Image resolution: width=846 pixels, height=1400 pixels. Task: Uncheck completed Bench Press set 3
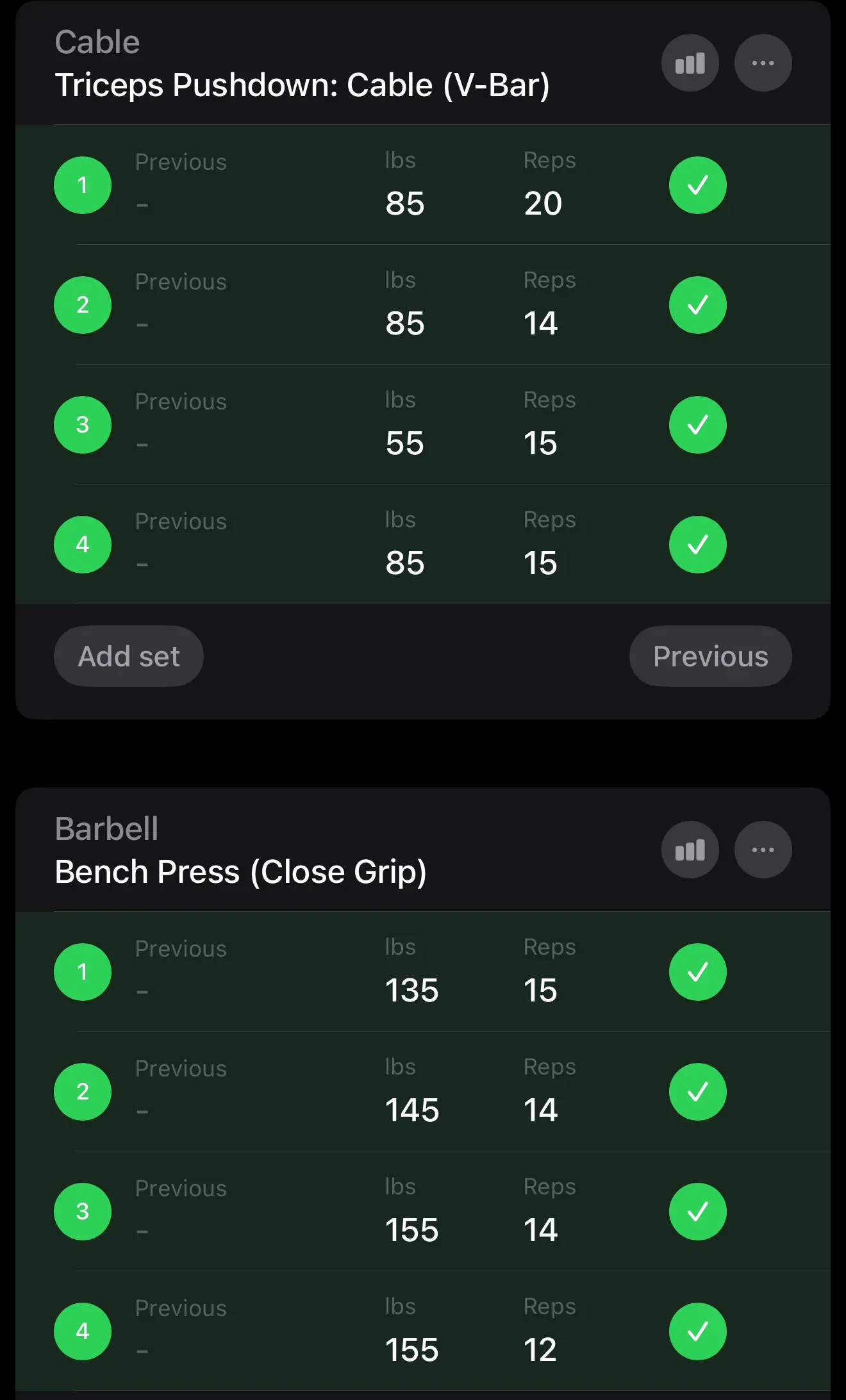pos(697,1212)
